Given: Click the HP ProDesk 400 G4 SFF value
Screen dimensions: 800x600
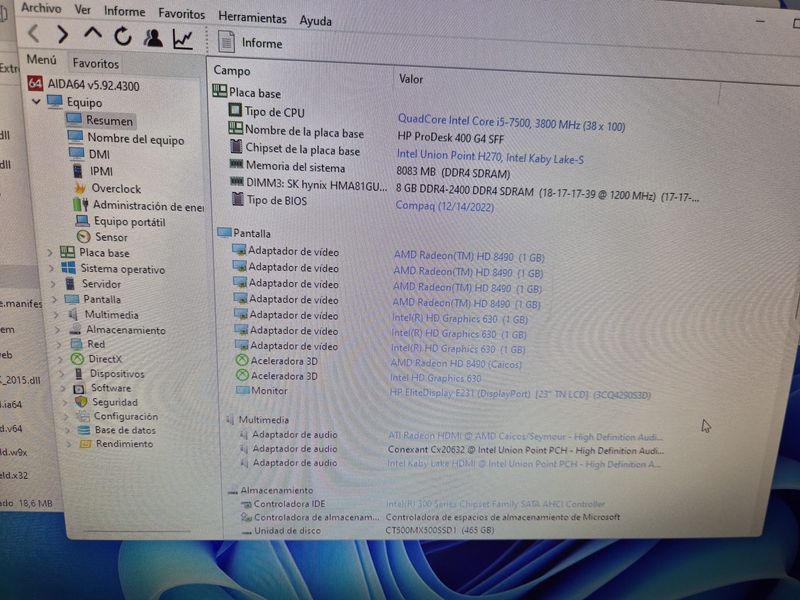Looking at the screenshot, I should (x=451, y=138).
